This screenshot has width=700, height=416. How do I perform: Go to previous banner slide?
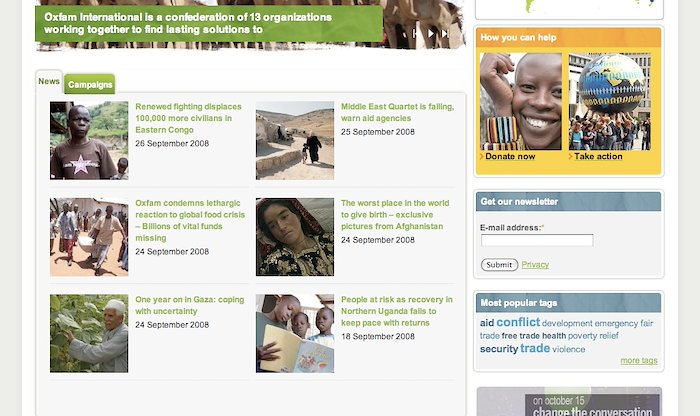coord(415,33)
